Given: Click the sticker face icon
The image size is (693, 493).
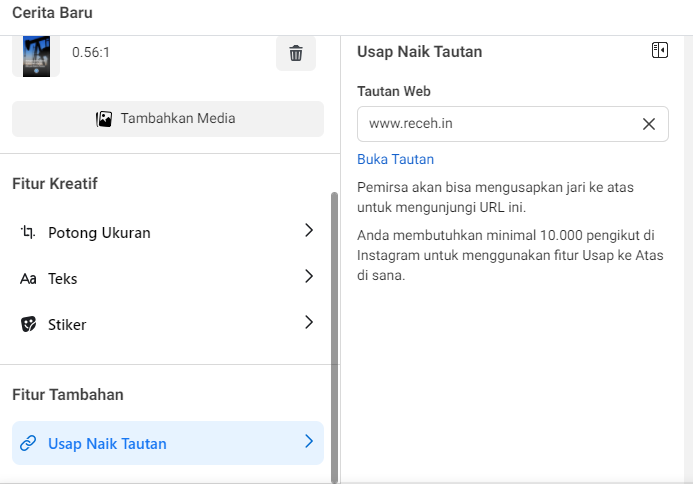Looking at the screenshot, I should tap(28, 325).
